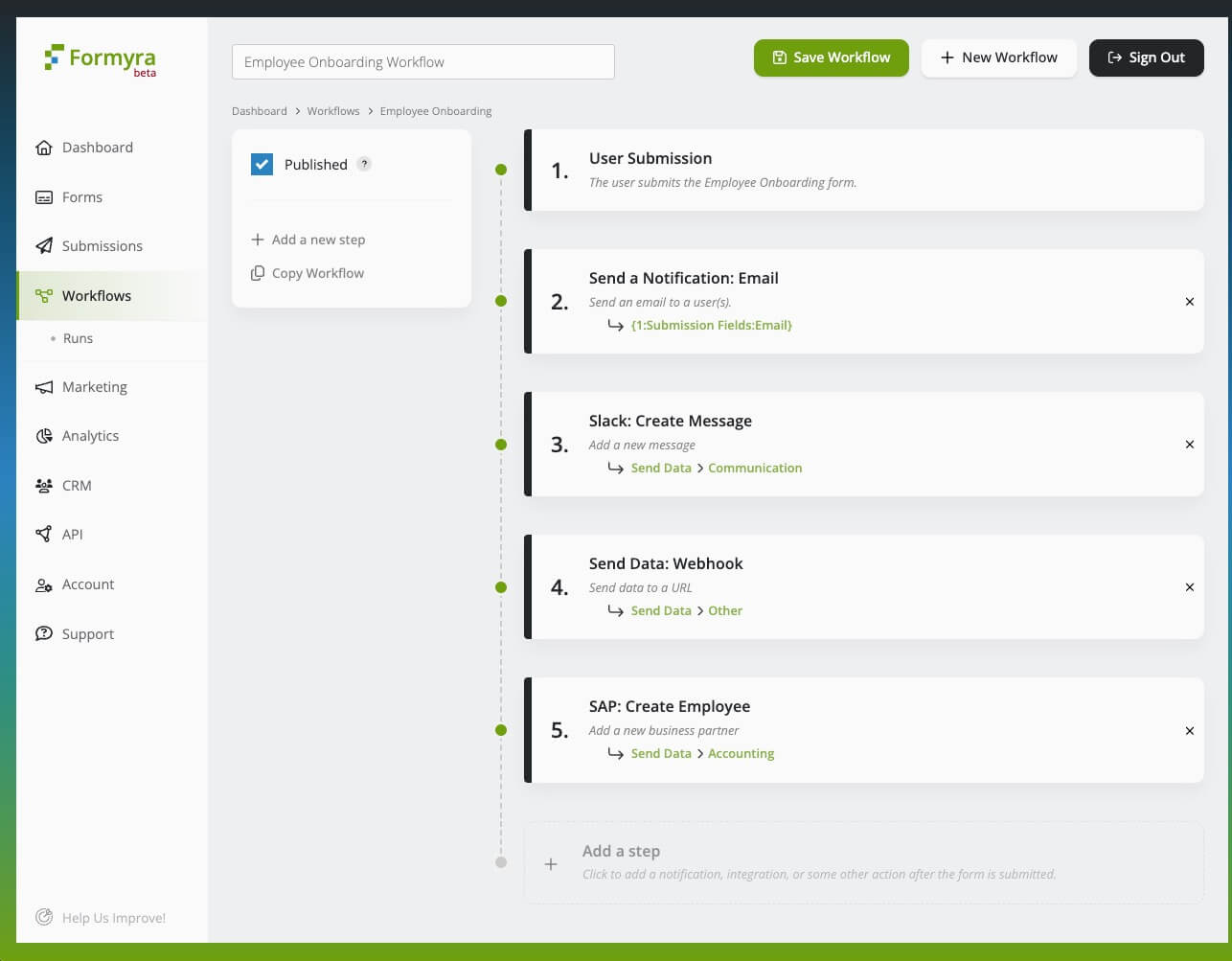Open the {1:Submission Fields:Email} mapping link
Screen dimensions: 1232x961
click(712, 325)
